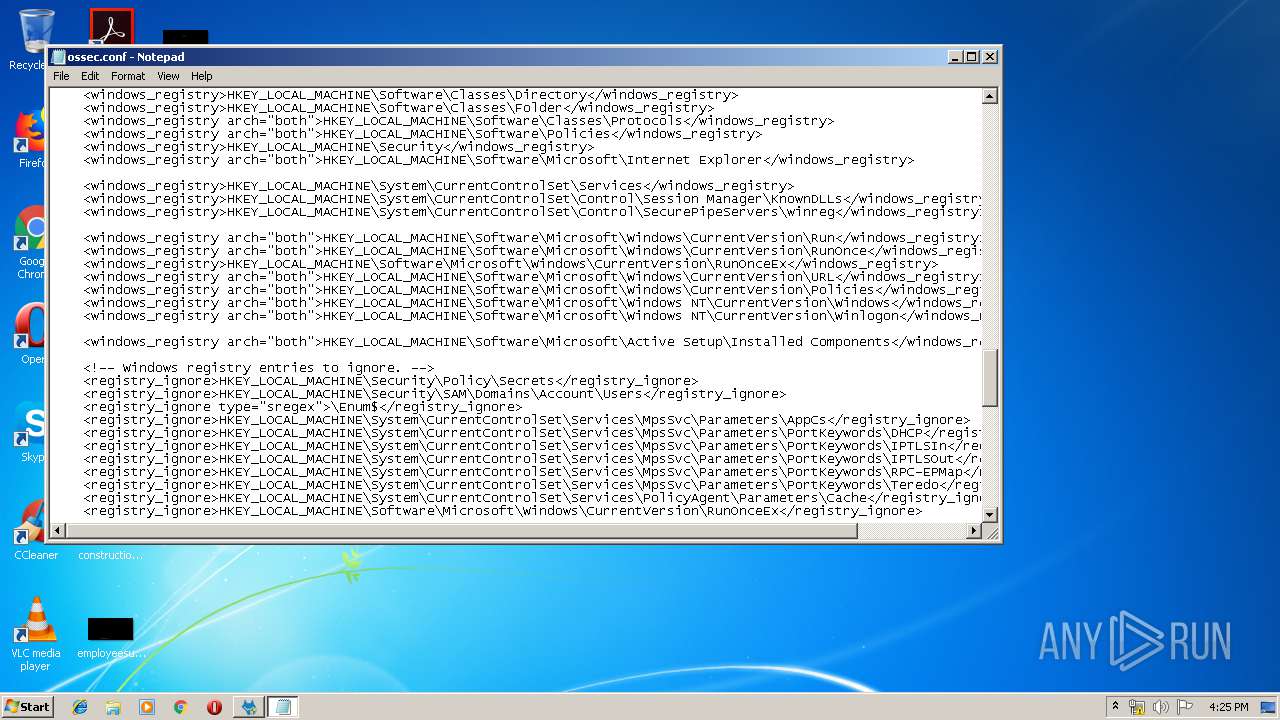Viewport: 1280px width, 720px height.
Task: Open the Edit menu
Action: pos(90,76)
